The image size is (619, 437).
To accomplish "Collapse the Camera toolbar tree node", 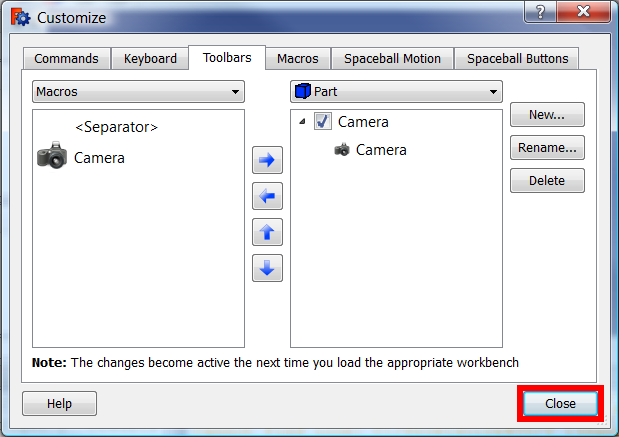I will pos(302,122).
